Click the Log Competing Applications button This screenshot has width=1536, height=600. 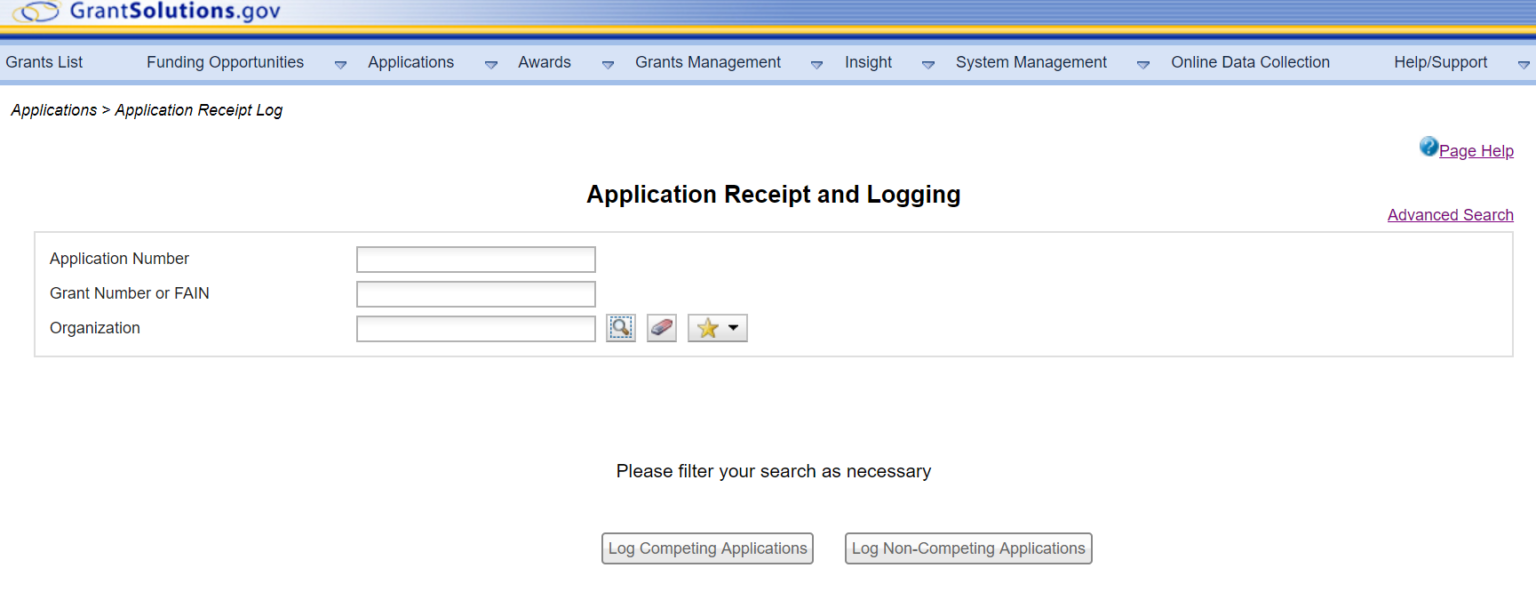click(x=707, y=549)
